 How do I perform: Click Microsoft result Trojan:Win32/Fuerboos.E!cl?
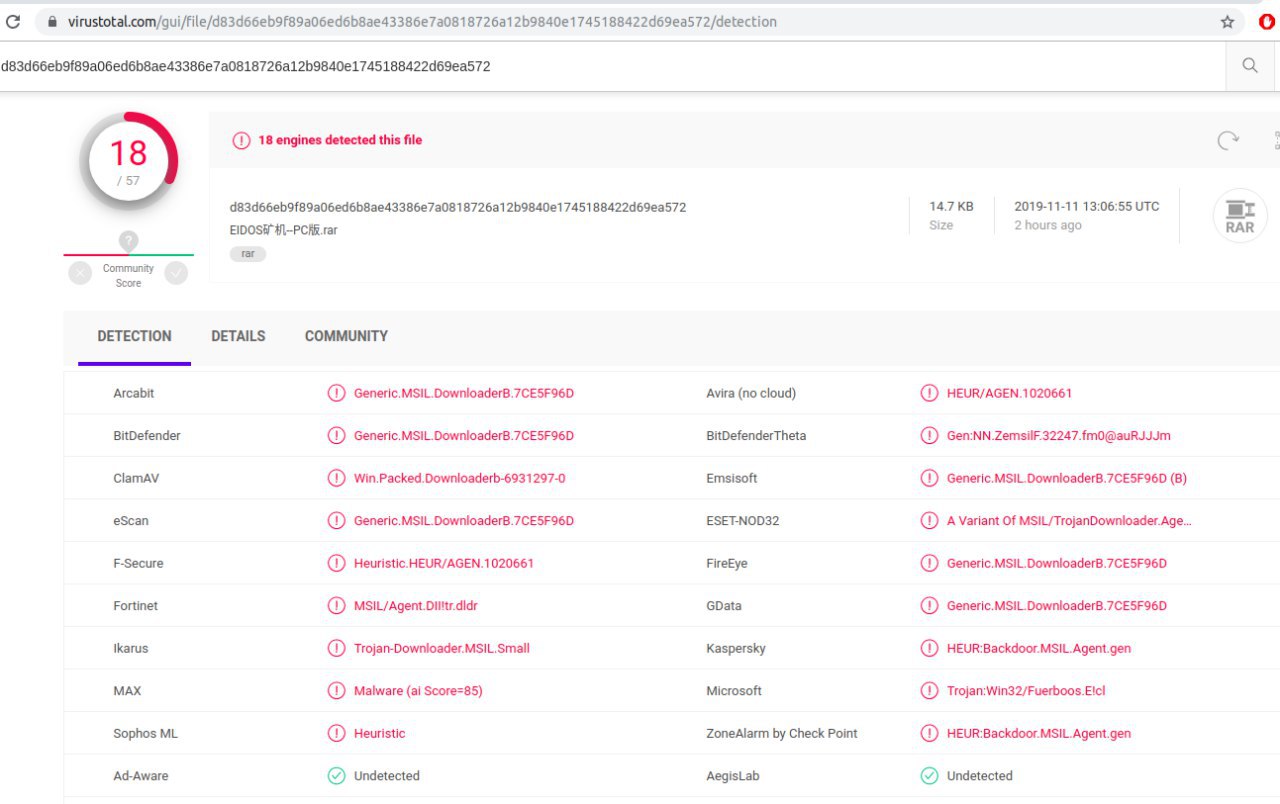[1026, 691]
